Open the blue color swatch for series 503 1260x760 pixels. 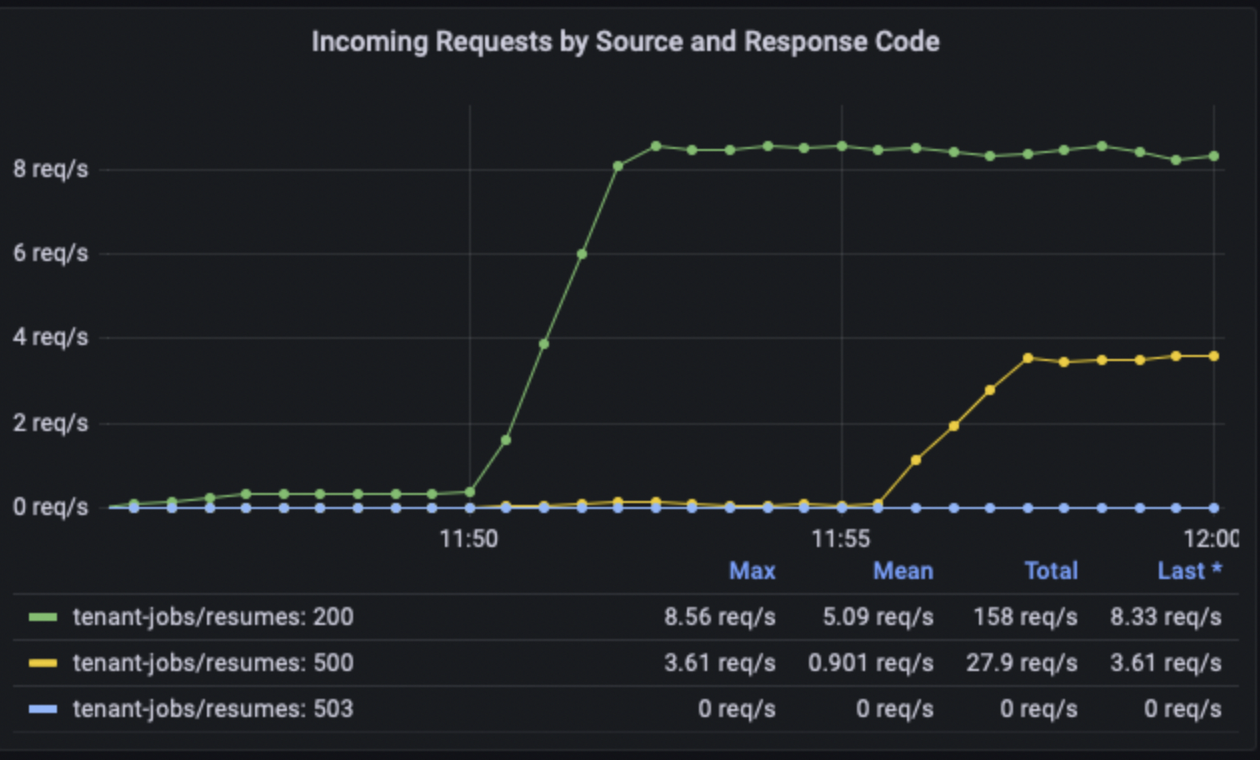(x=42, y=709)
